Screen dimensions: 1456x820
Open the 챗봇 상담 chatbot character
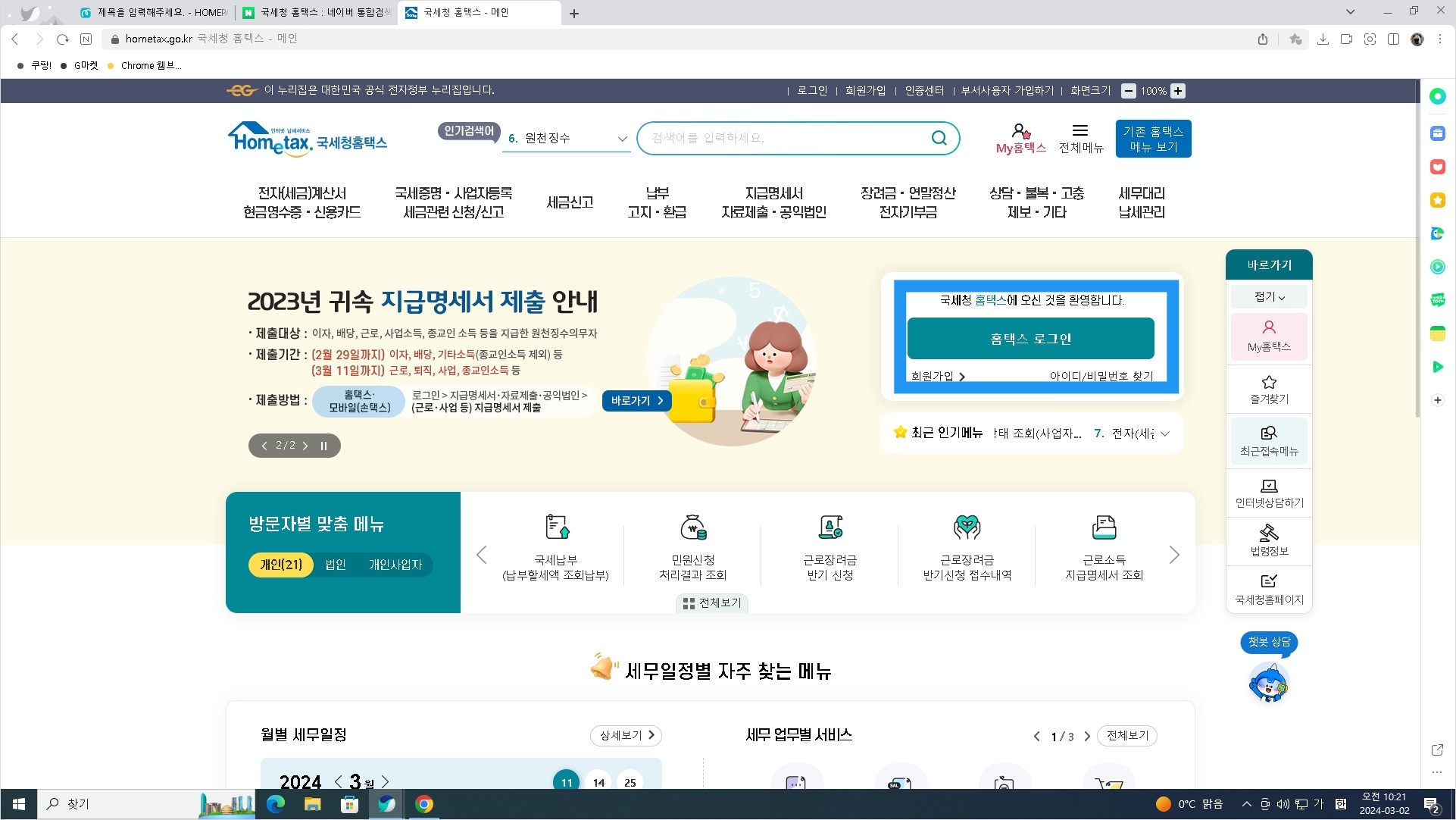pyautogui.click(x=1268, y=681)
